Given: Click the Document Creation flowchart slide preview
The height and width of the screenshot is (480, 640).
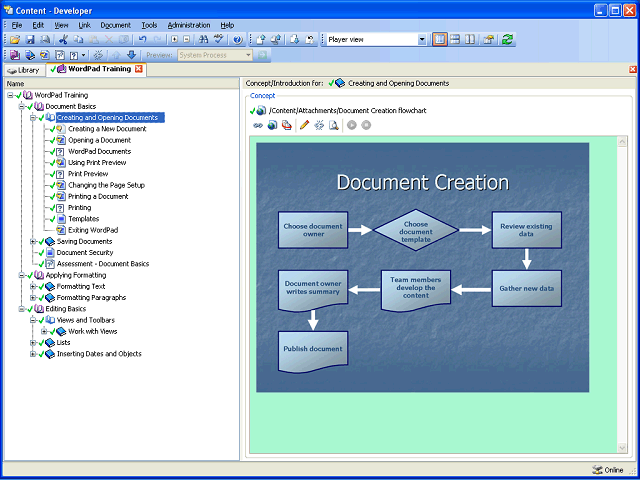Looking at the screenshot, I should tap(422, 267).
